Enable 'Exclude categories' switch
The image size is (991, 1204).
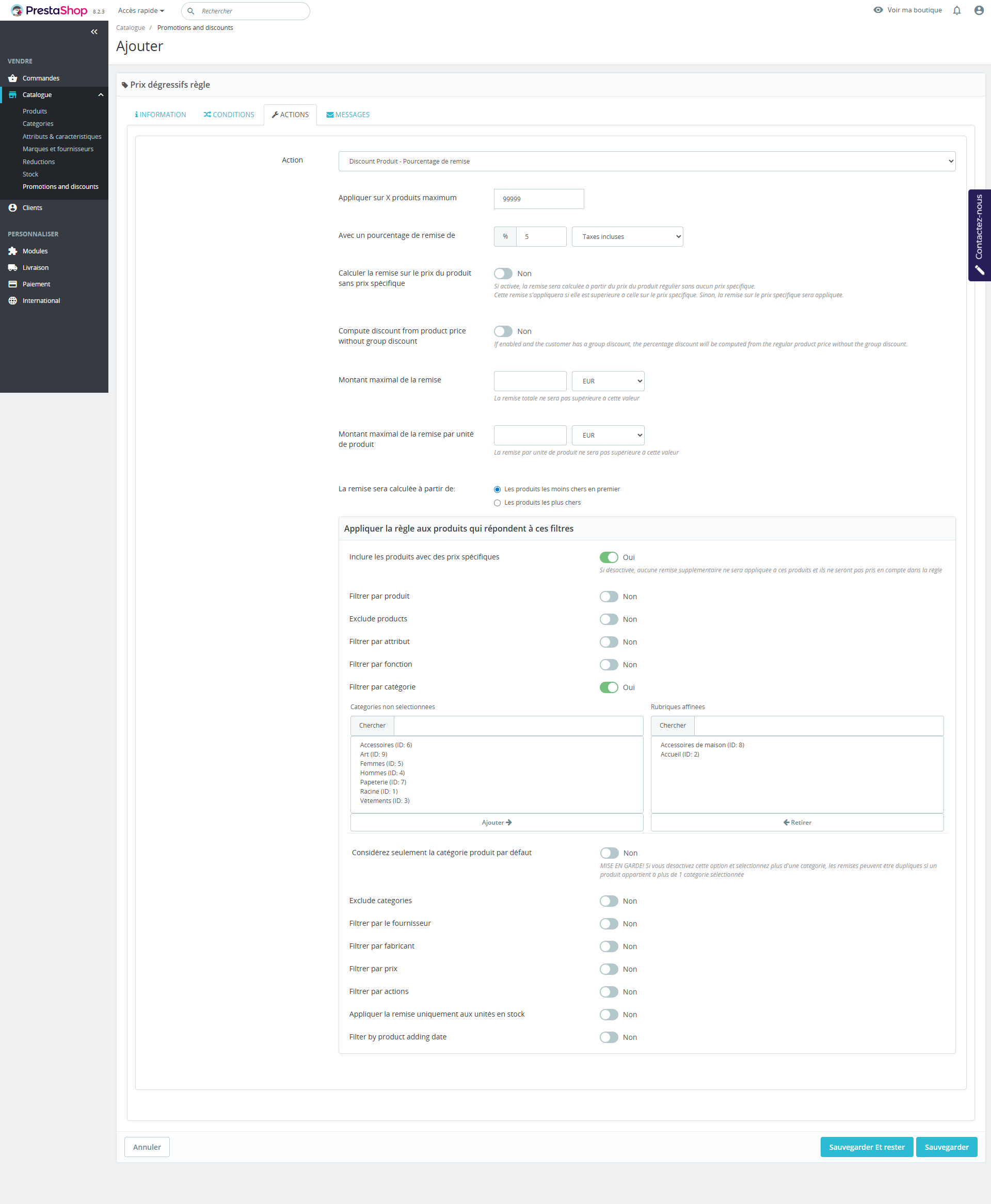click(609, 901)
